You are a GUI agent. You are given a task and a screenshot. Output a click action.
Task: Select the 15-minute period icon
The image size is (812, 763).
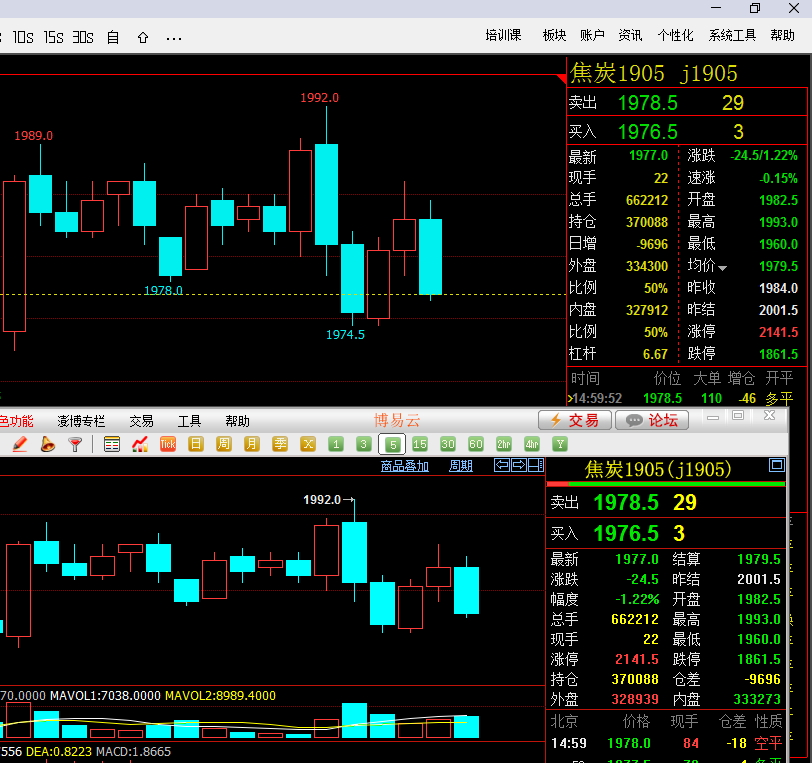pyautogui.click(x=420, y=444)
